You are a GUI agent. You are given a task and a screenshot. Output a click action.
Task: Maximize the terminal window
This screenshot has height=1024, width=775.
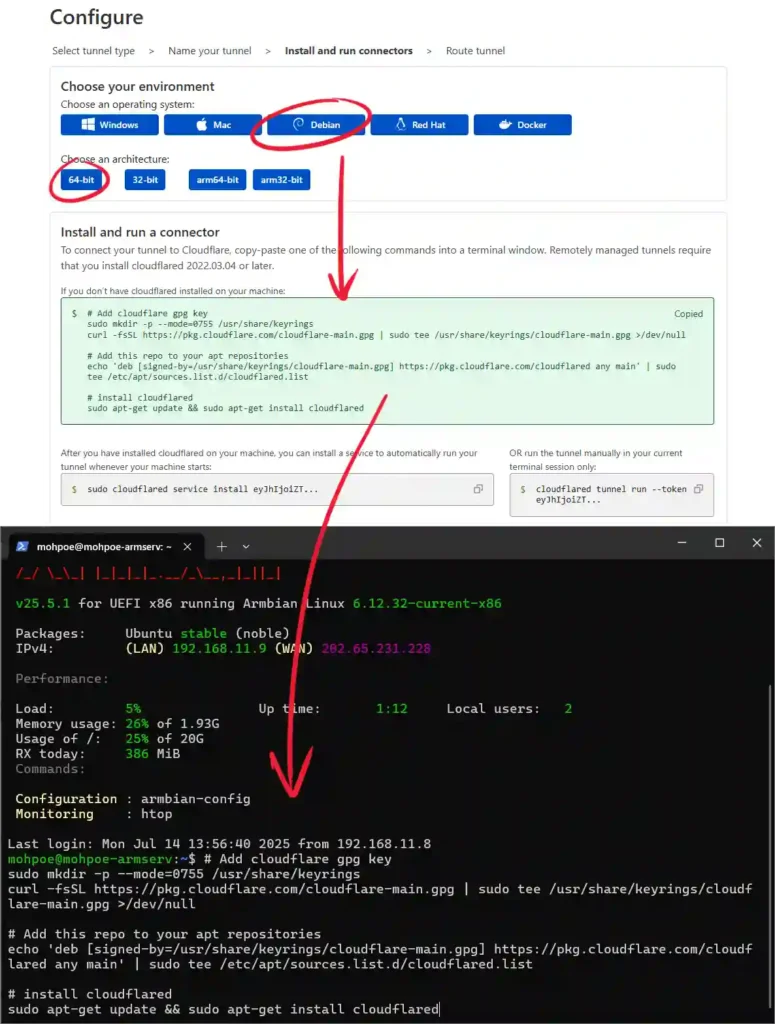tap(720, 543)
